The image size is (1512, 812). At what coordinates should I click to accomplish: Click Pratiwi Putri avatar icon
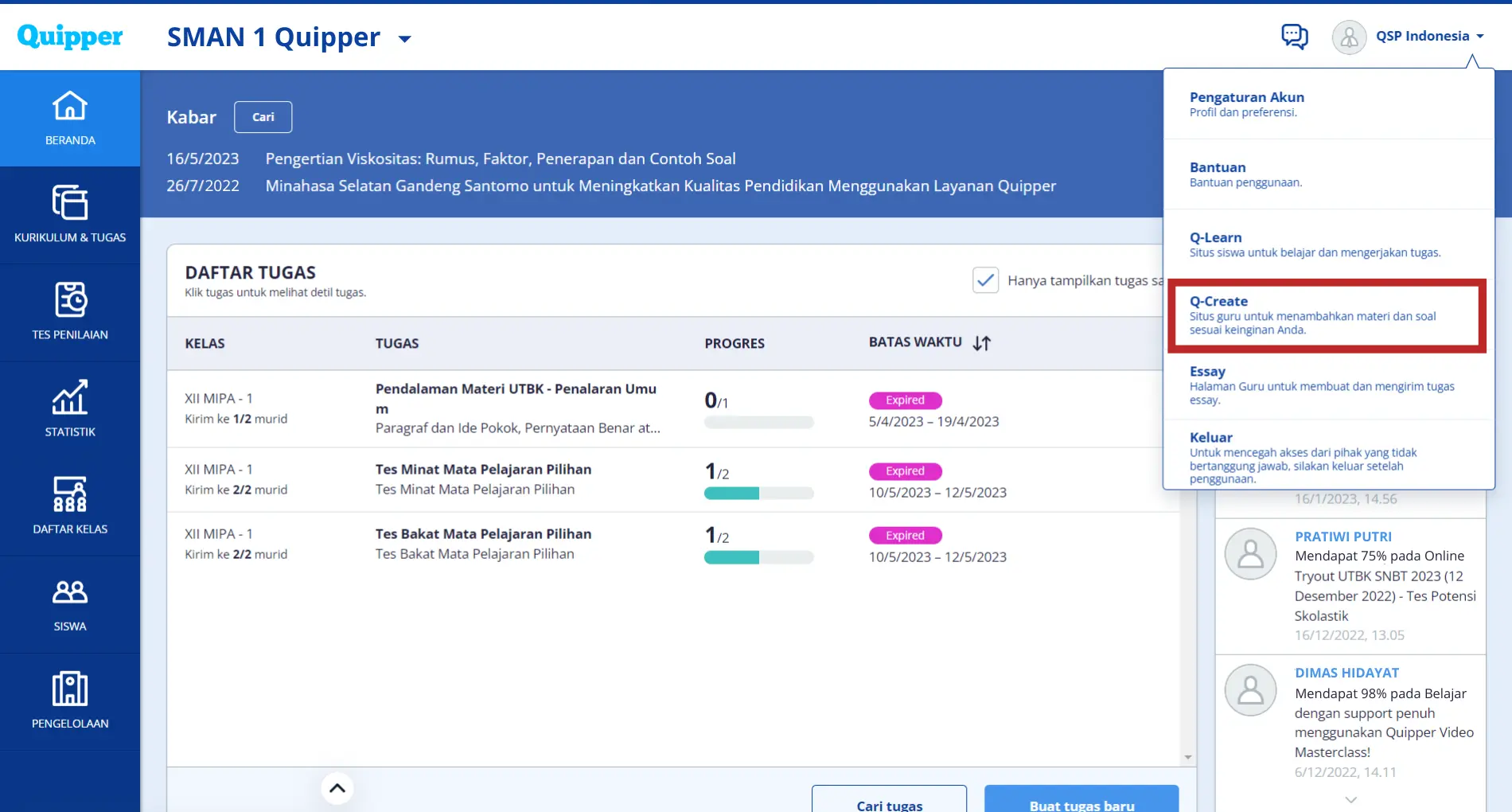(1250, 553)
